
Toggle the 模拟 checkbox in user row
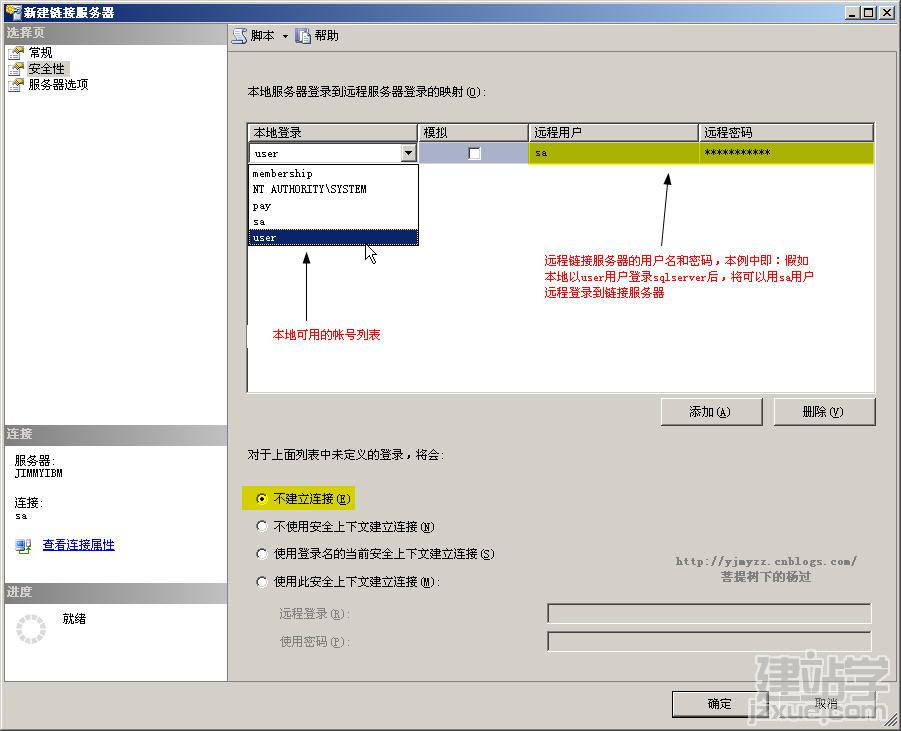474,153
